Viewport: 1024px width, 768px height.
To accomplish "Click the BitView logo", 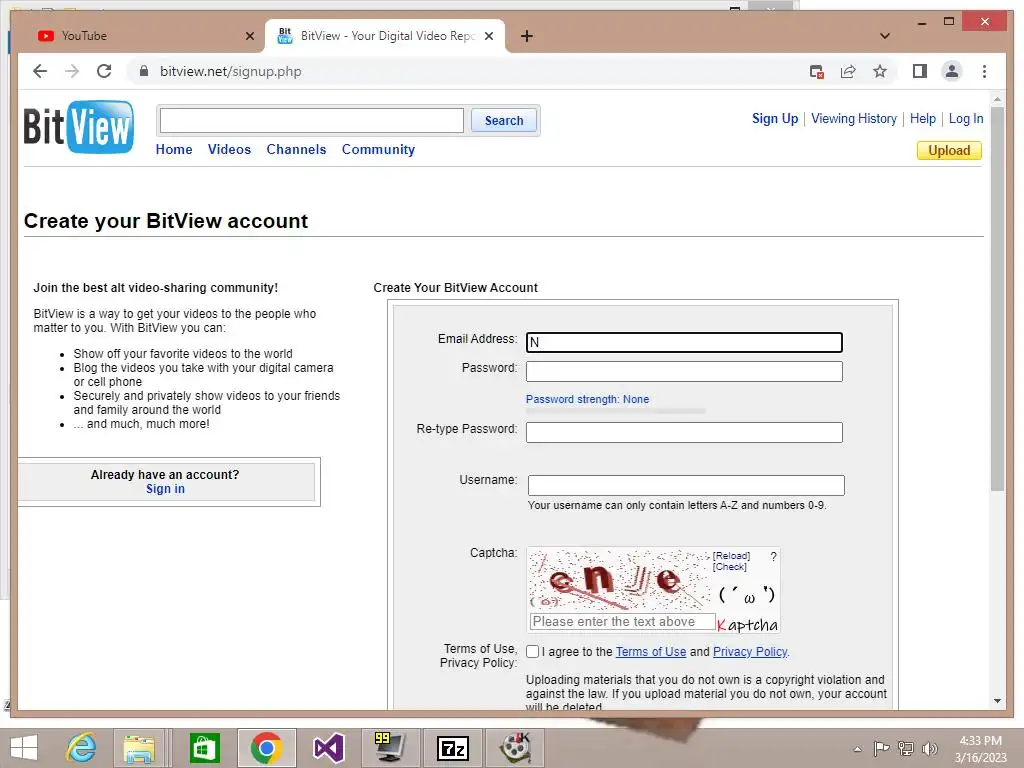I will point(78,127).
